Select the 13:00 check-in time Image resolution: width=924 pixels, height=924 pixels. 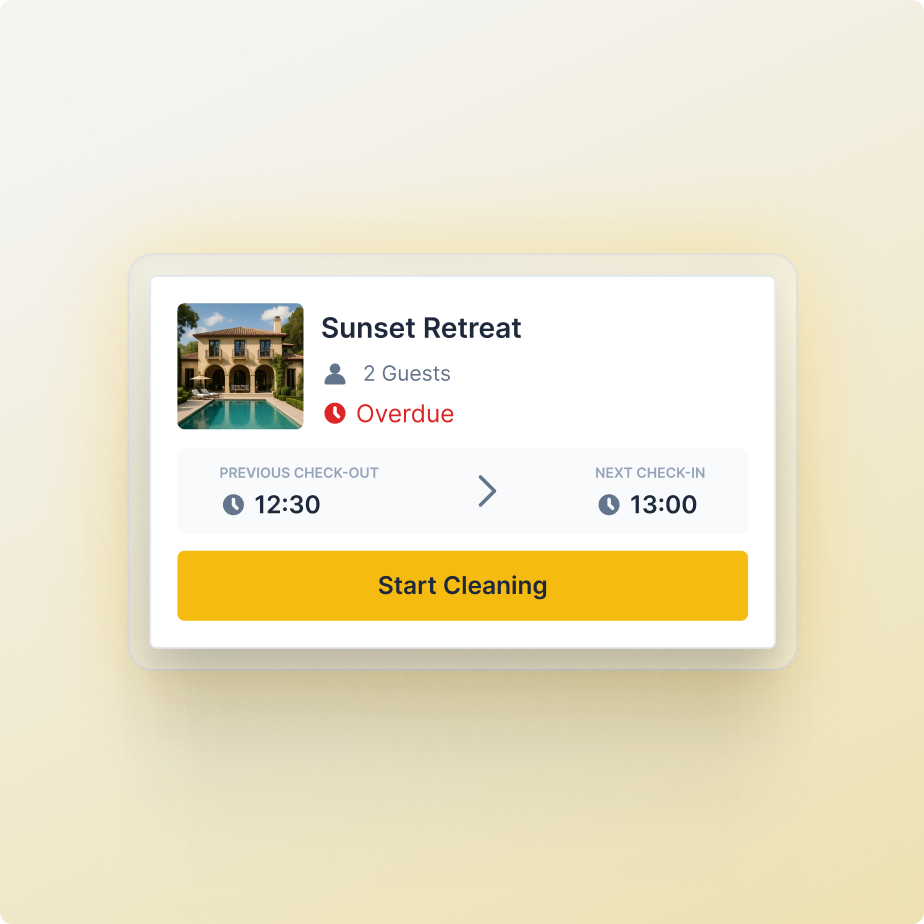[x=663, y=504]
